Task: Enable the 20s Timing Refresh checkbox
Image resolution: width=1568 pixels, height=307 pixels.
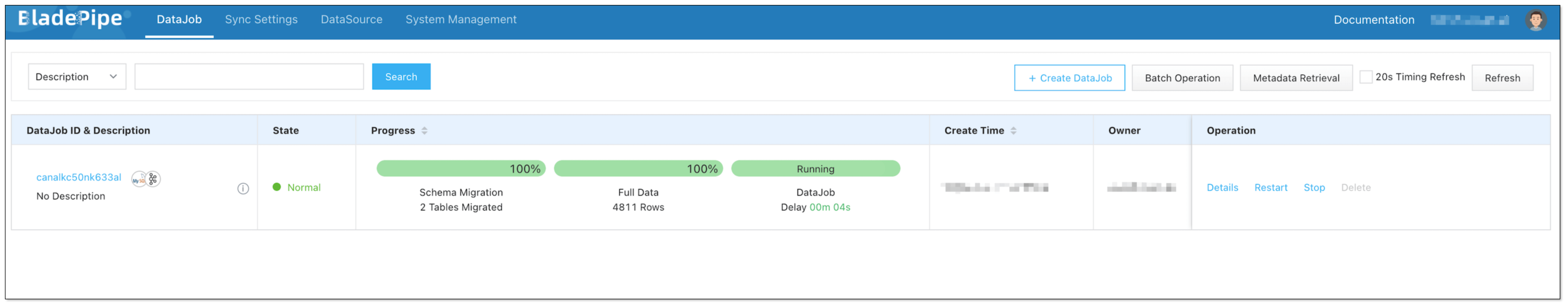Action: 1366,77
